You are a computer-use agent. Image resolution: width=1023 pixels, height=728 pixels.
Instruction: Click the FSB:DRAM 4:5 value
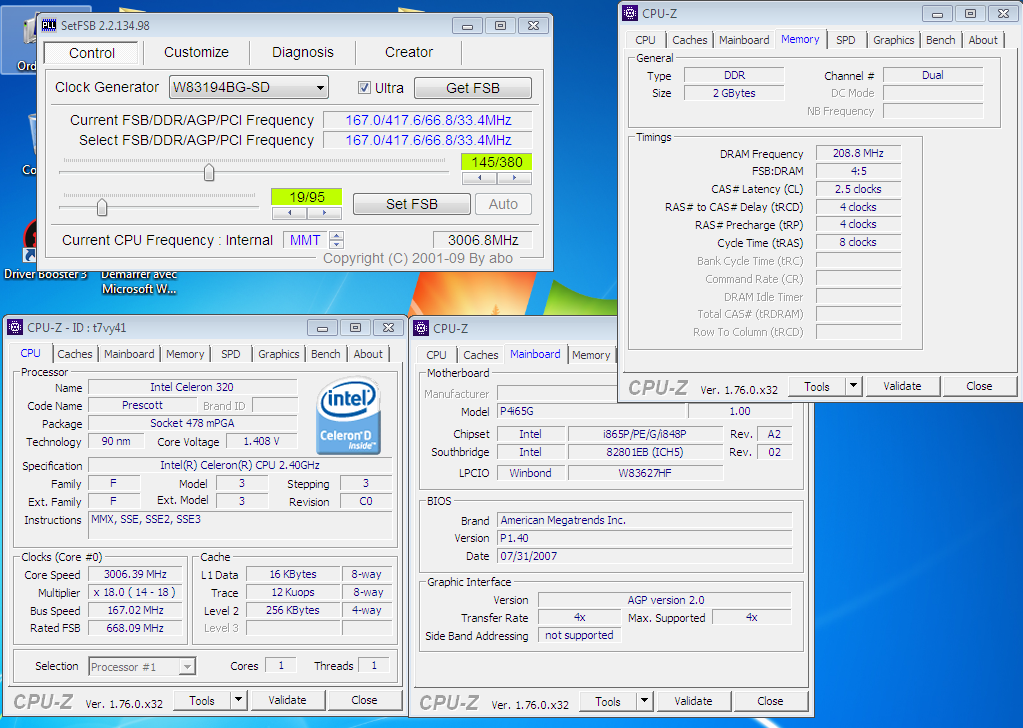tap(858, 172)
